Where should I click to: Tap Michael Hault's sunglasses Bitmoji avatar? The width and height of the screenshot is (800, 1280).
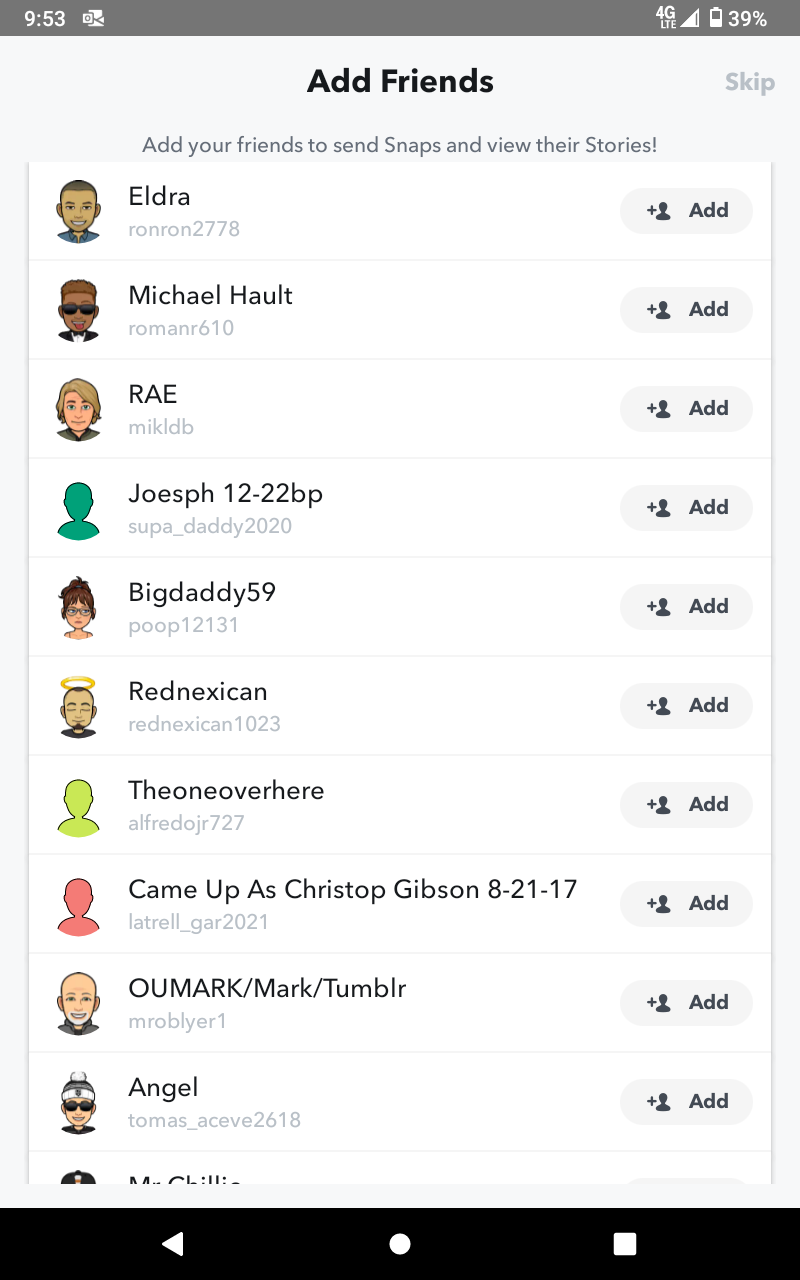[x=78, y=310]
